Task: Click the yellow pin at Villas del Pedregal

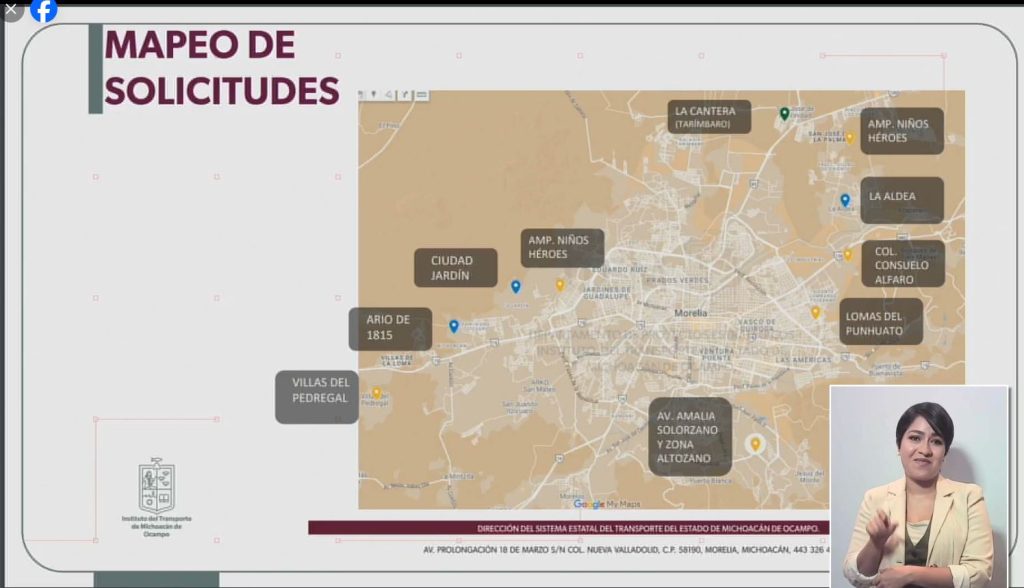Action: click(x=377, y=393)
